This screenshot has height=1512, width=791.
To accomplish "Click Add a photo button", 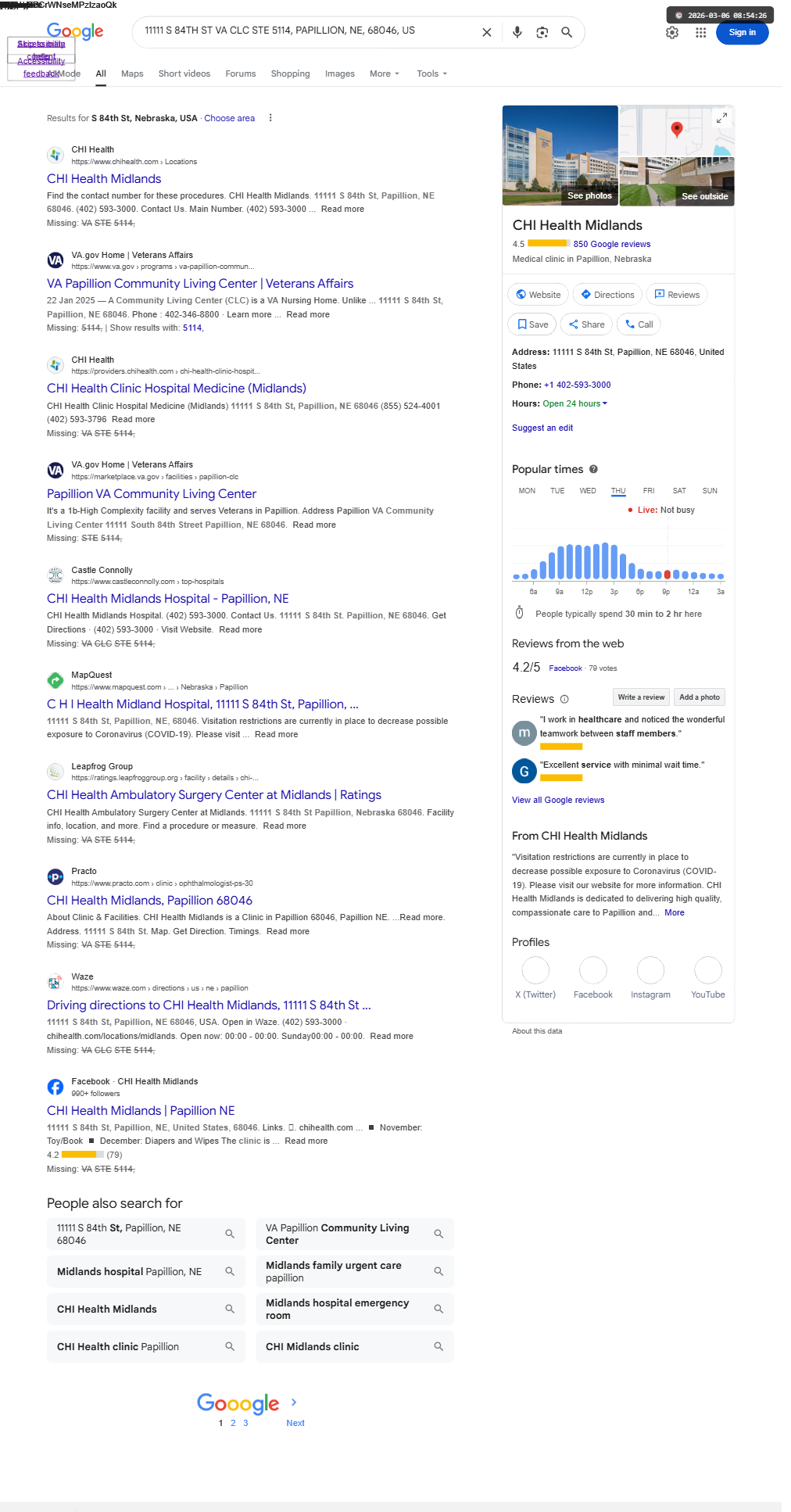I will pyautogui.click(x=700, y=697).
